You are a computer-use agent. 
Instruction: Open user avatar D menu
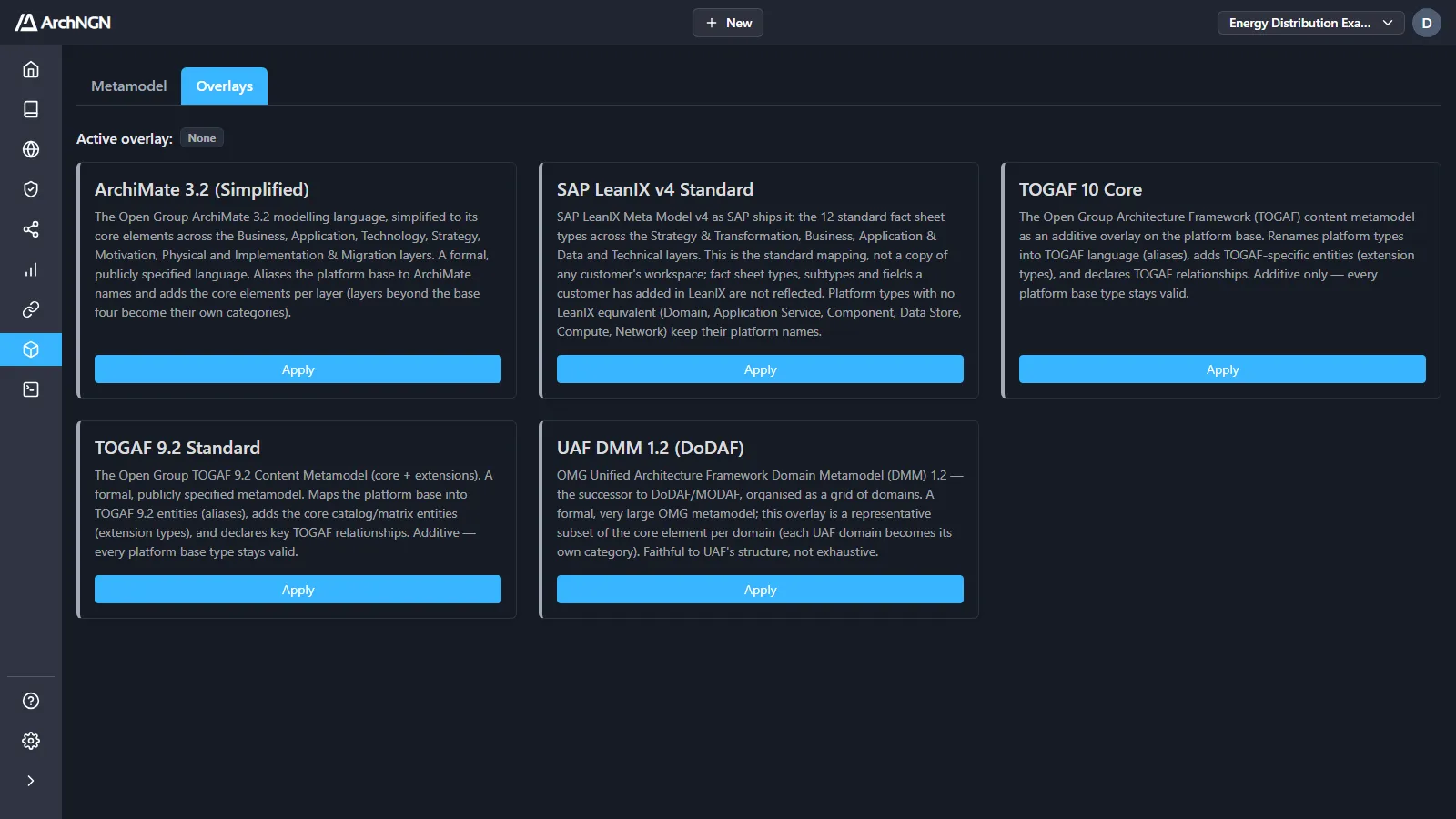pos(1427,23)
